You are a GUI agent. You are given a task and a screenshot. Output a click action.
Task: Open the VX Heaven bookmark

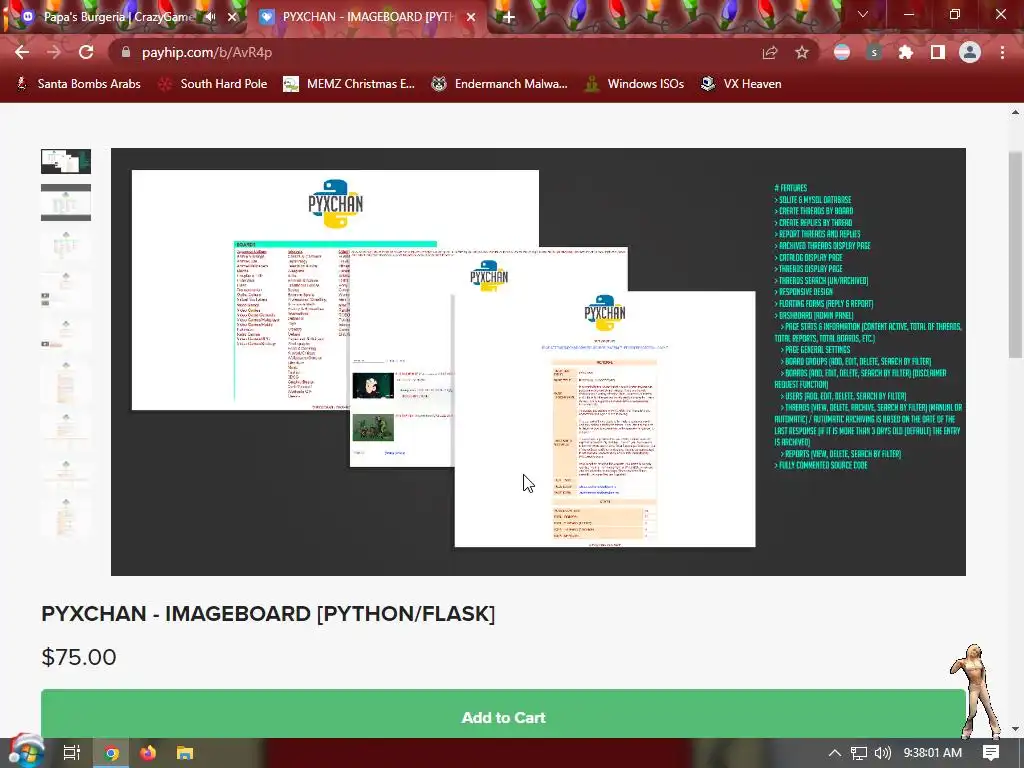pyautogui.click(x=741, y=84)
